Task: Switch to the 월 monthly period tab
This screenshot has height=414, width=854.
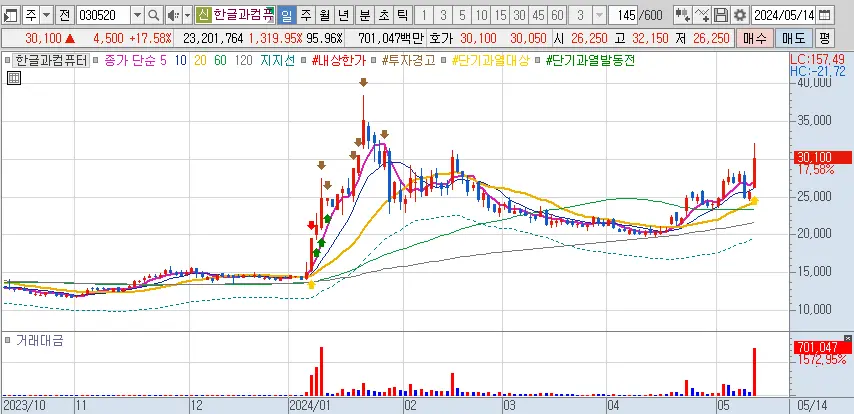Action: (x=325, y=15)
